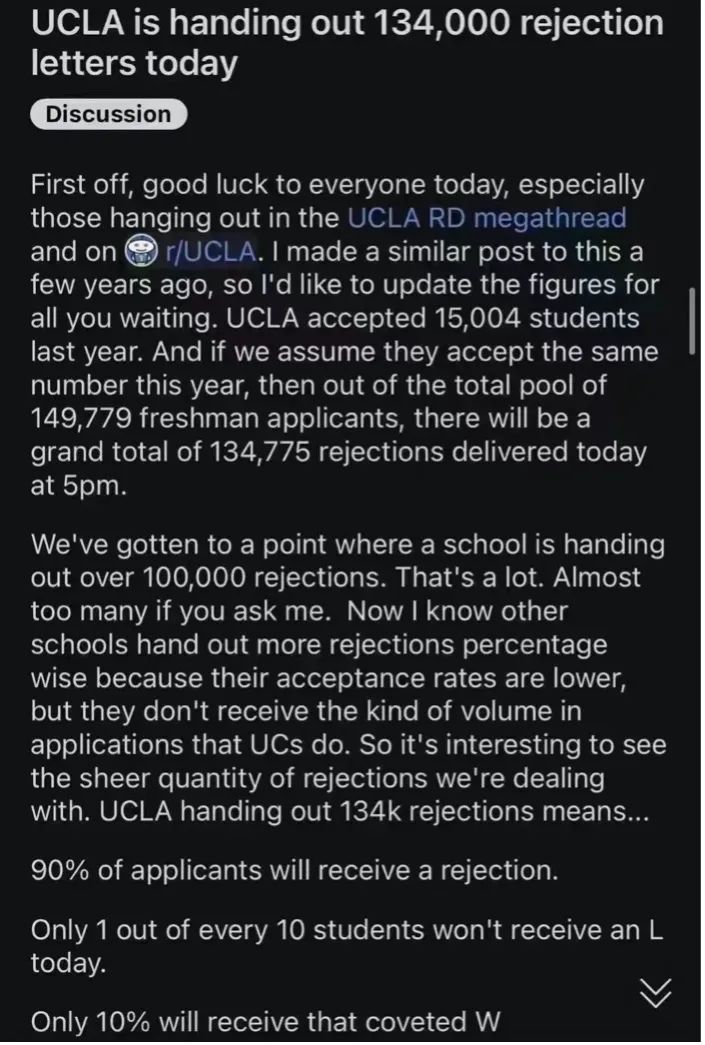Click the Discussion flair tag
The width and height of the screenshot is (705, 1045).
click(109, 114)
